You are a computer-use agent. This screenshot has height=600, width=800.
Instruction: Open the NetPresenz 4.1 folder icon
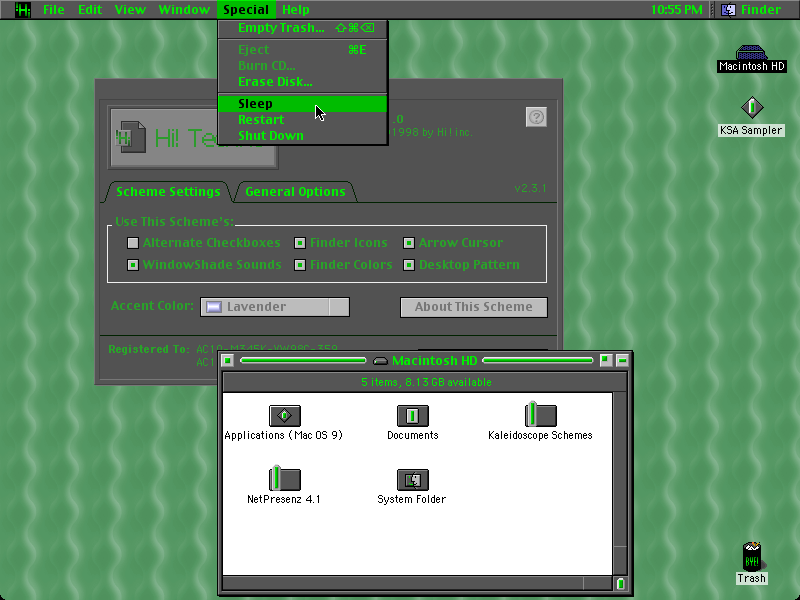(x=284, y=478)
